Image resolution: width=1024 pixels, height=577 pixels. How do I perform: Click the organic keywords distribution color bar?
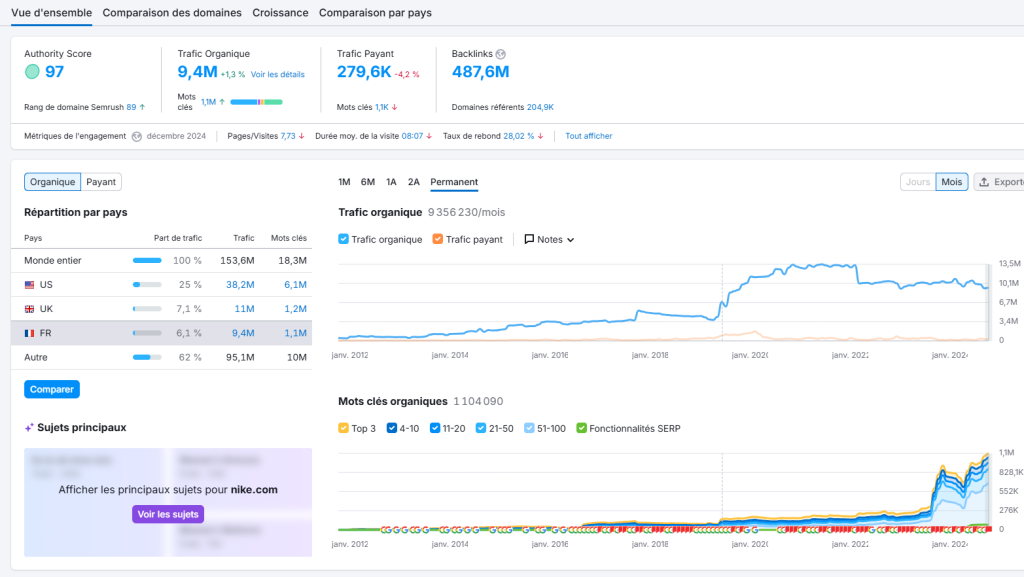256,102
